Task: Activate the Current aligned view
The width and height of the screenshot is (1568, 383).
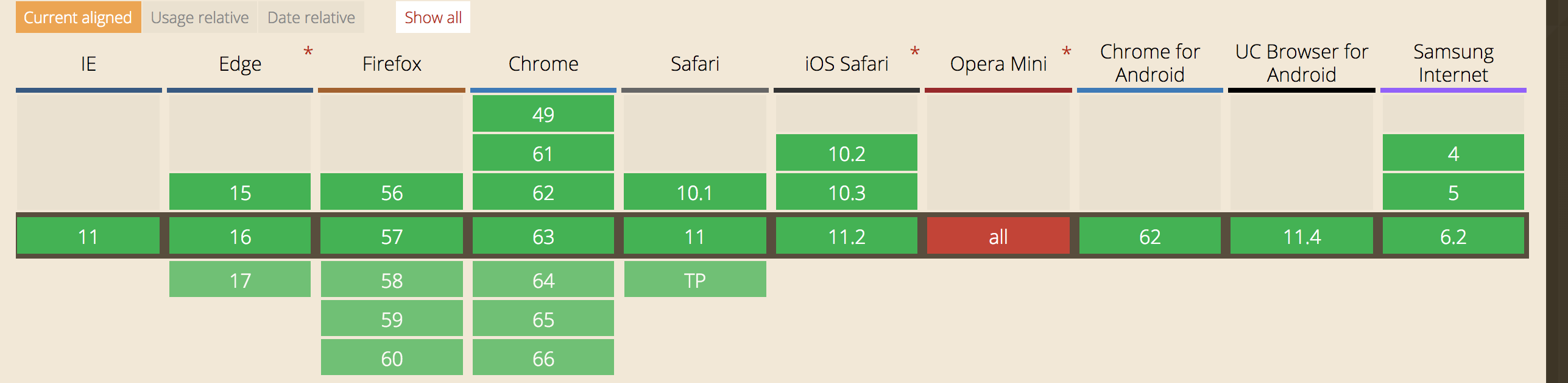Action: click(78, 17)
